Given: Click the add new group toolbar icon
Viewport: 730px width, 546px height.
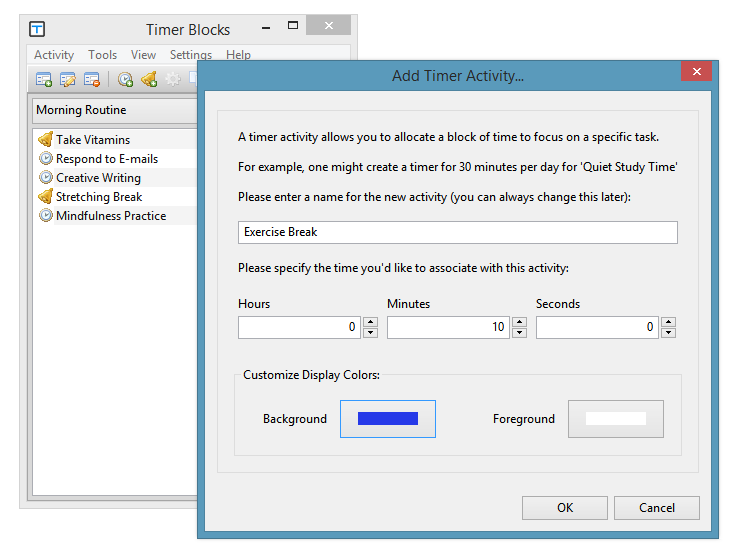Looking at the screenshot, I should [x=44, y=80].
